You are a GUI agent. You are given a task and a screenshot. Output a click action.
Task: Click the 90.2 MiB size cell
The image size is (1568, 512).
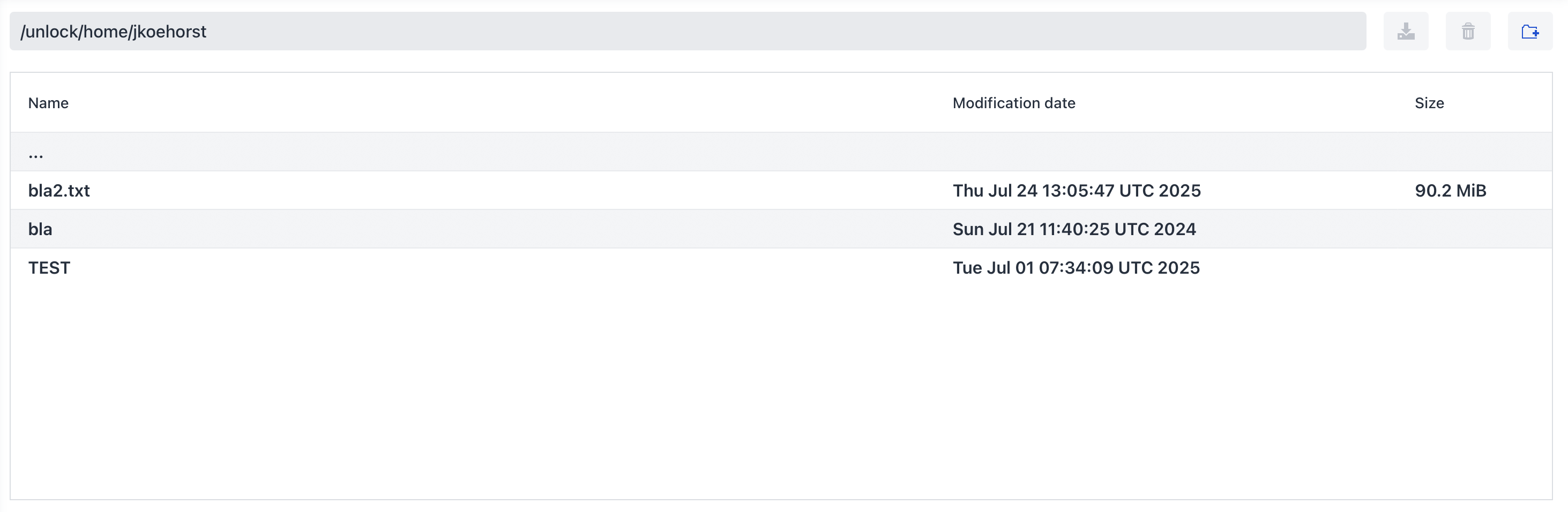pos(1450,190)
